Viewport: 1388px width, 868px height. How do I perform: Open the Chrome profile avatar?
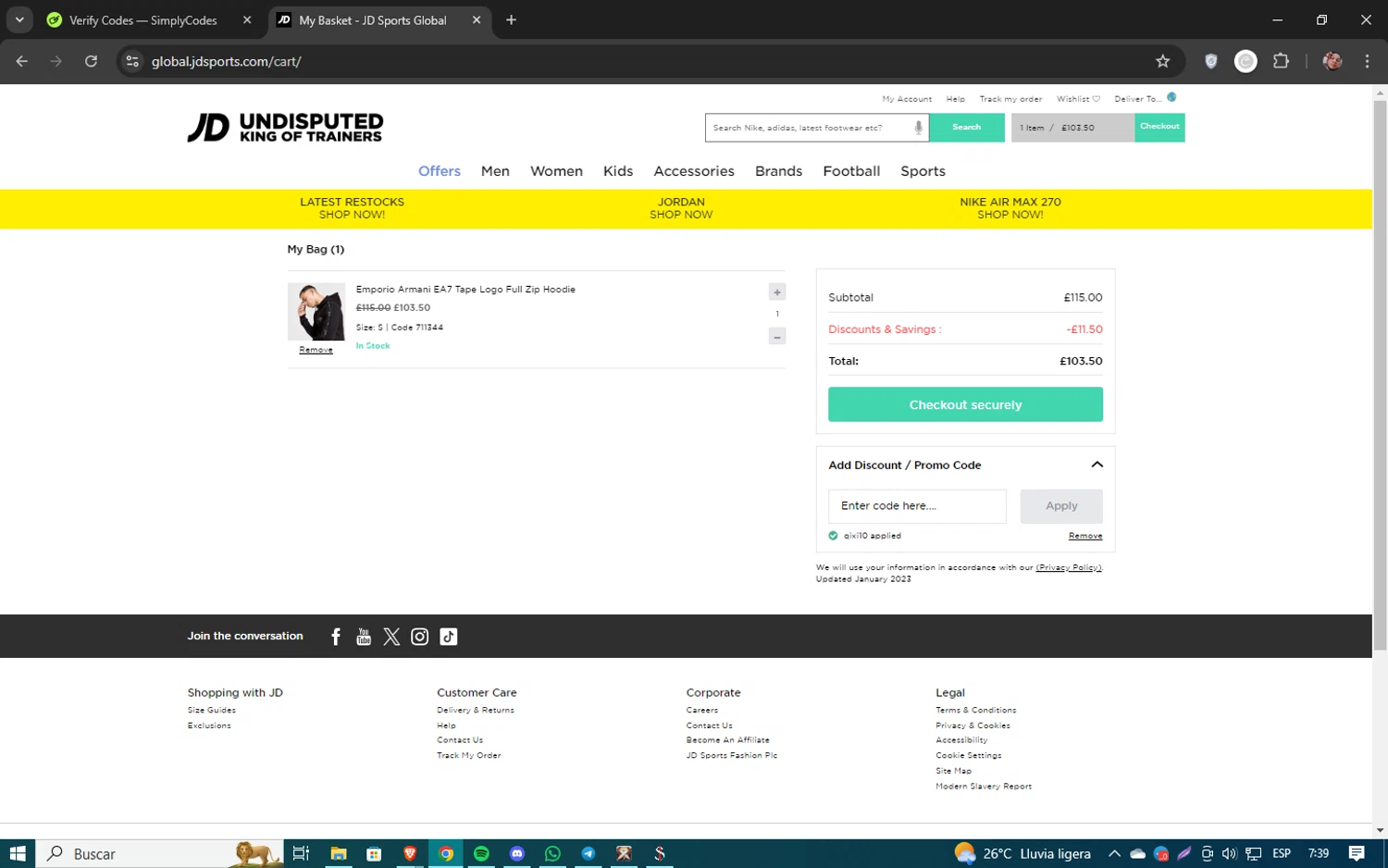pyautogui.click(x=1332, y=61)
